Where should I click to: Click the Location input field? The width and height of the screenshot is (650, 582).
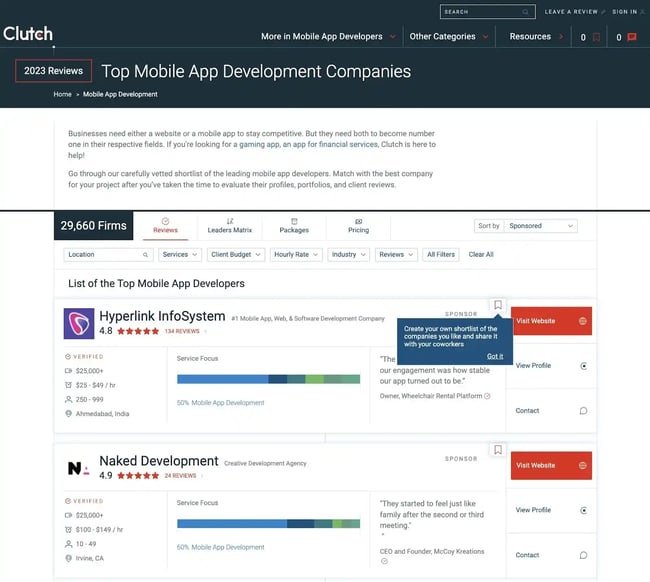[108, 254]
